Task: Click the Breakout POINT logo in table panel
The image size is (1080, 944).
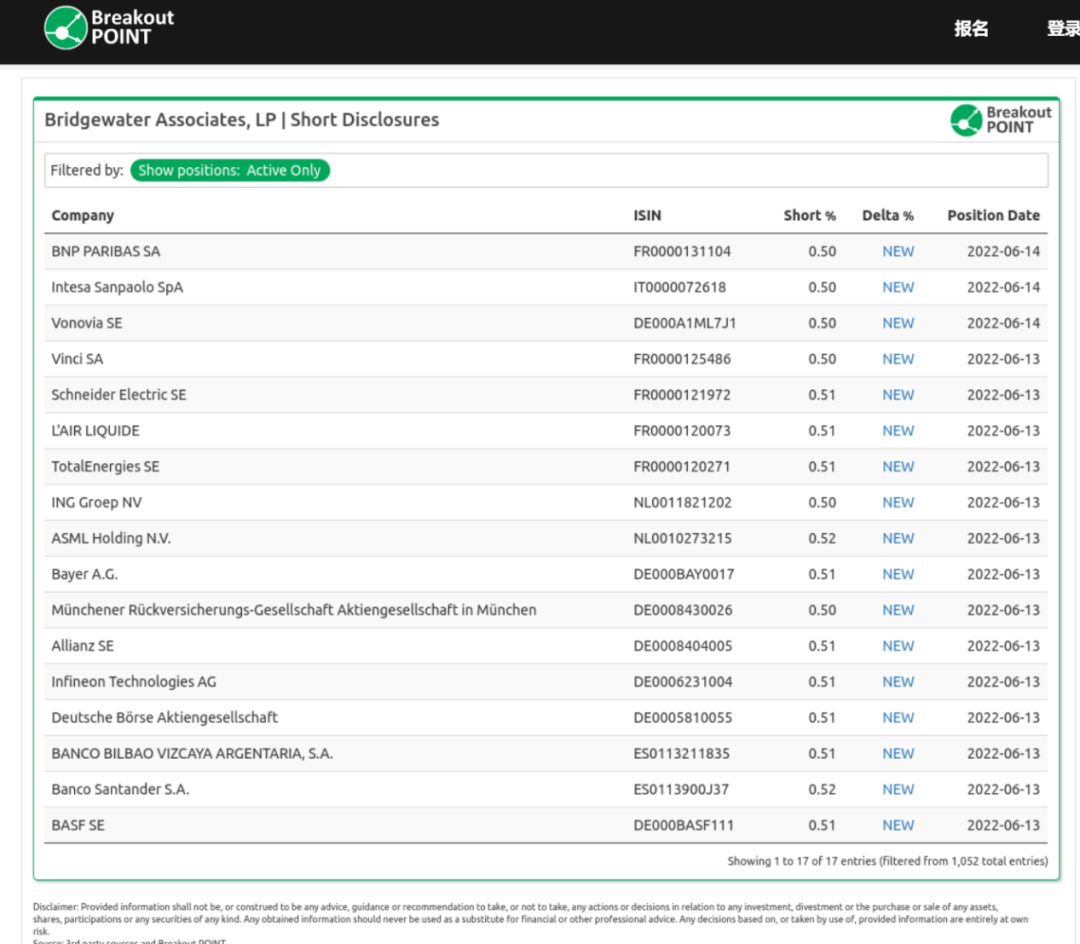Action: click(1001, 120)
